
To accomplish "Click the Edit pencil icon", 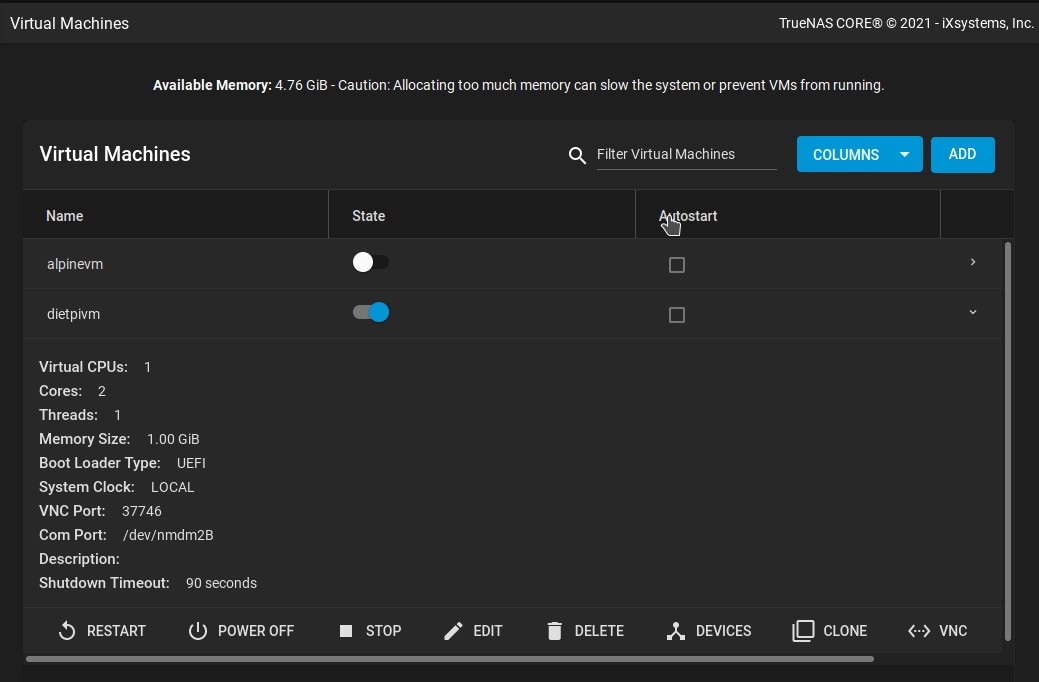I will [453, 631].
